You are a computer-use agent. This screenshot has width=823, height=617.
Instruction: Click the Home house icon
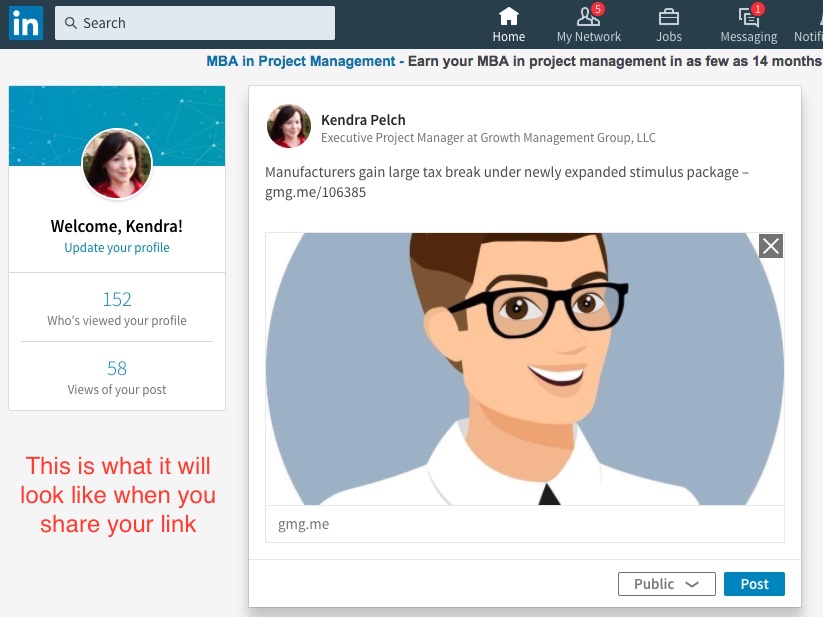(509, 16)
